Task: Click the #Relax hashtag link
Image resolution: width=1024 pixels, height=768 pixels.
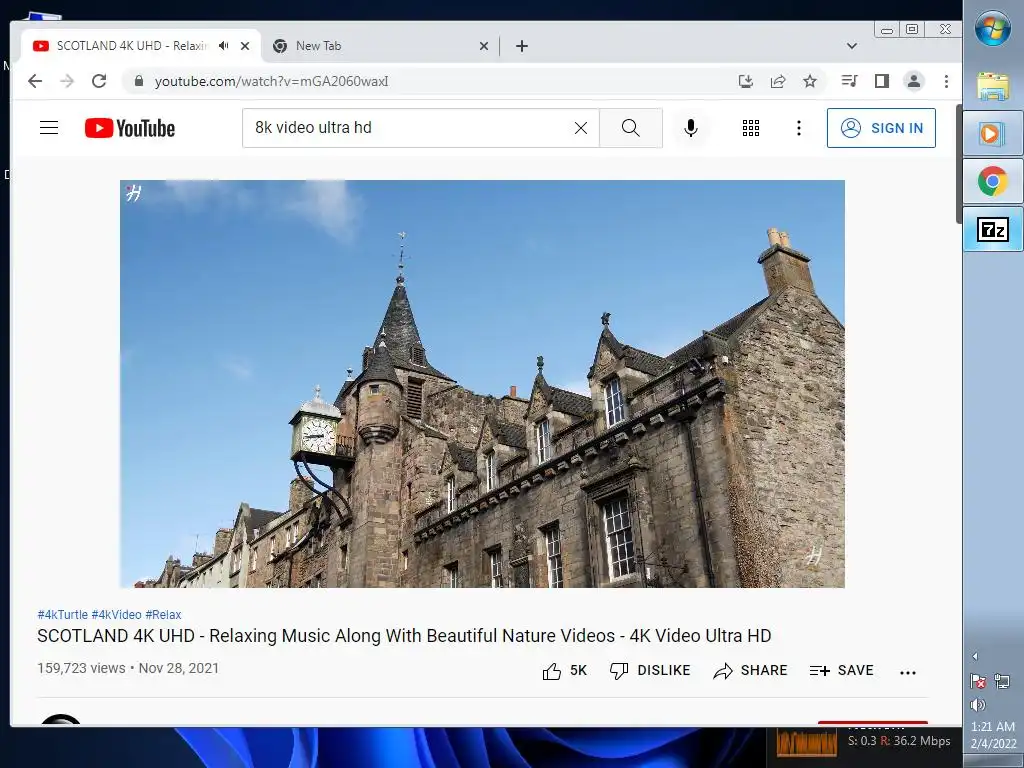Action: pyautogui.click(x=163, y=615)
